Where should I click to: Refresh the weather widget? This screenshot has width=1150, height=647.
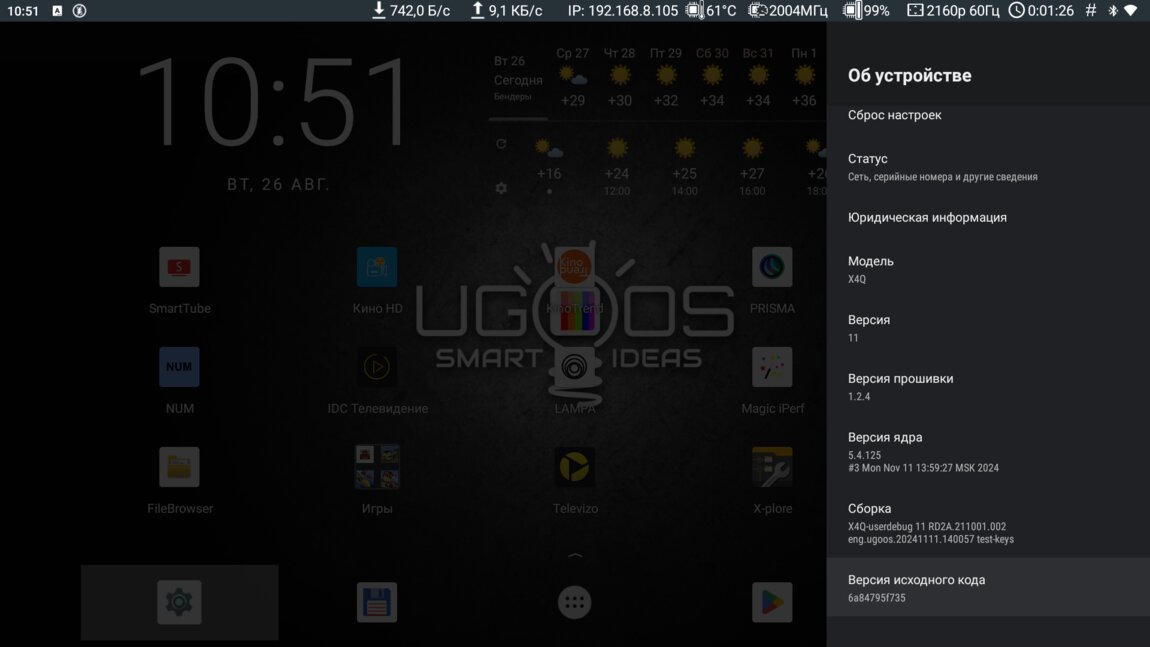click(501, 144)
